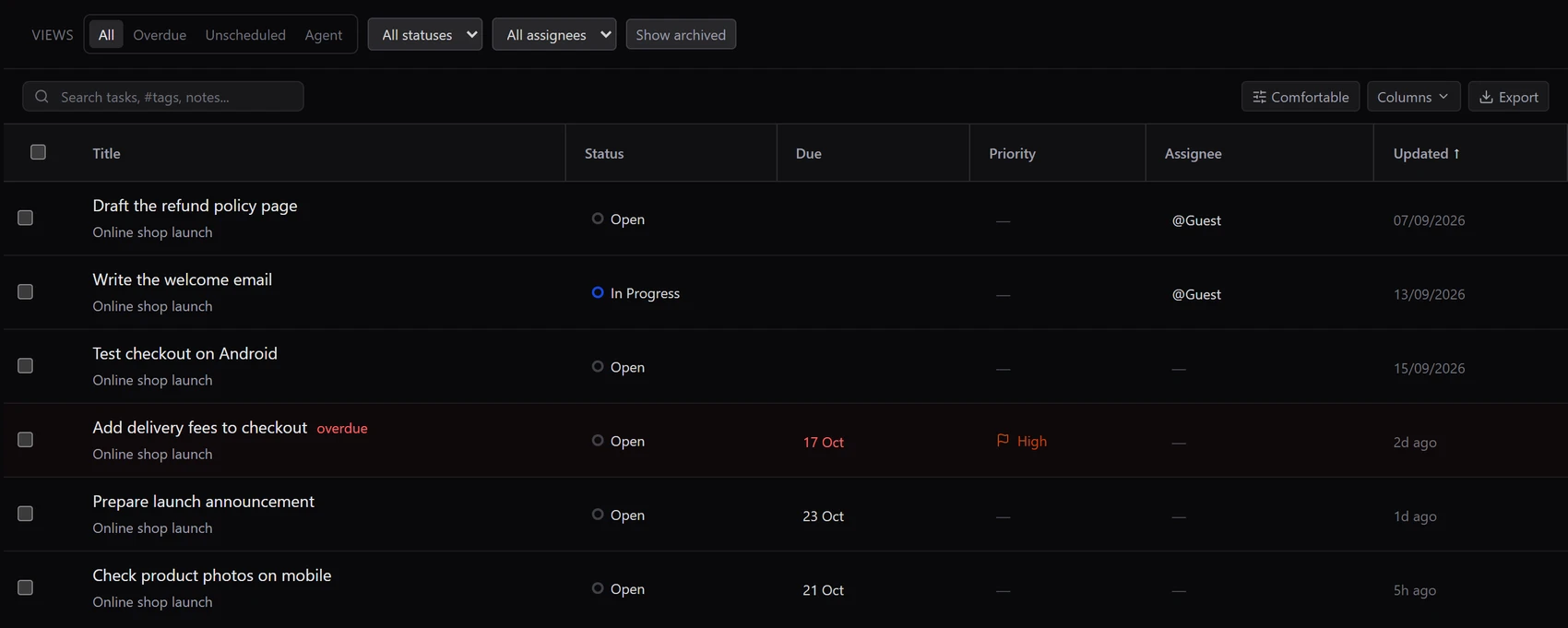This screenshot has width=1568, height=628.
Task: Select the Agent view tab
Action: [x=324, y=35]
